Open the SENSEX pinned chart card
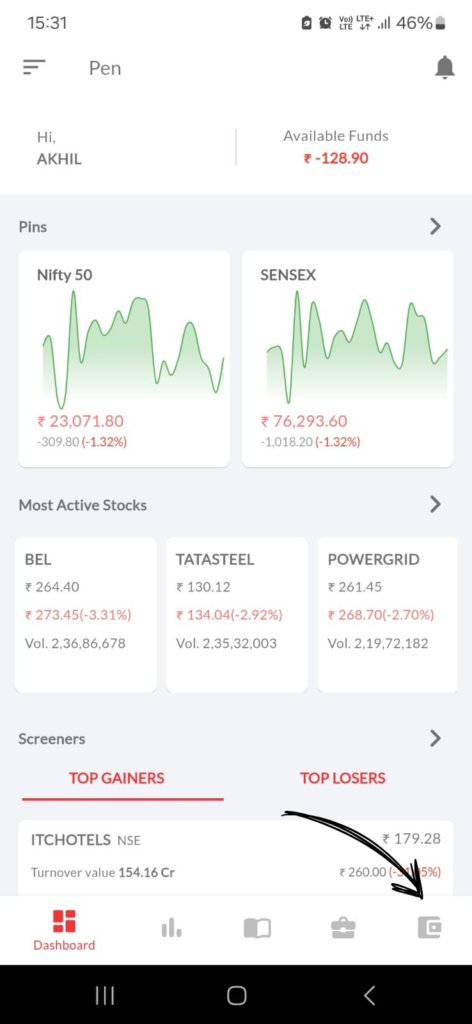Screen dimensions: 472x1024 coord(348,359)
